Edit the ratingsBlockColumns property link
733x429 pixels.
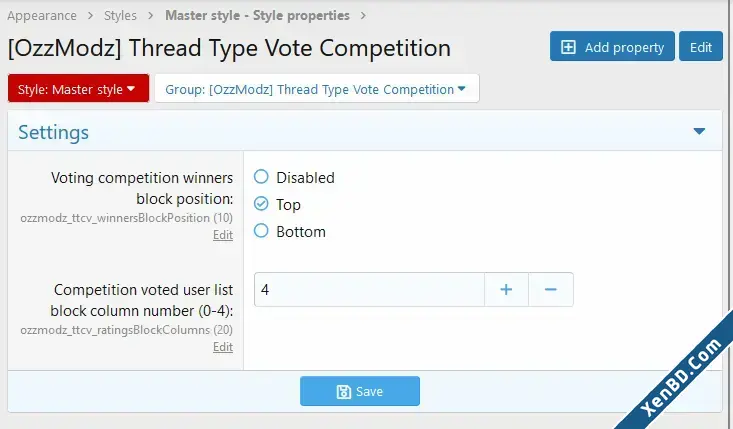[223, 347]
